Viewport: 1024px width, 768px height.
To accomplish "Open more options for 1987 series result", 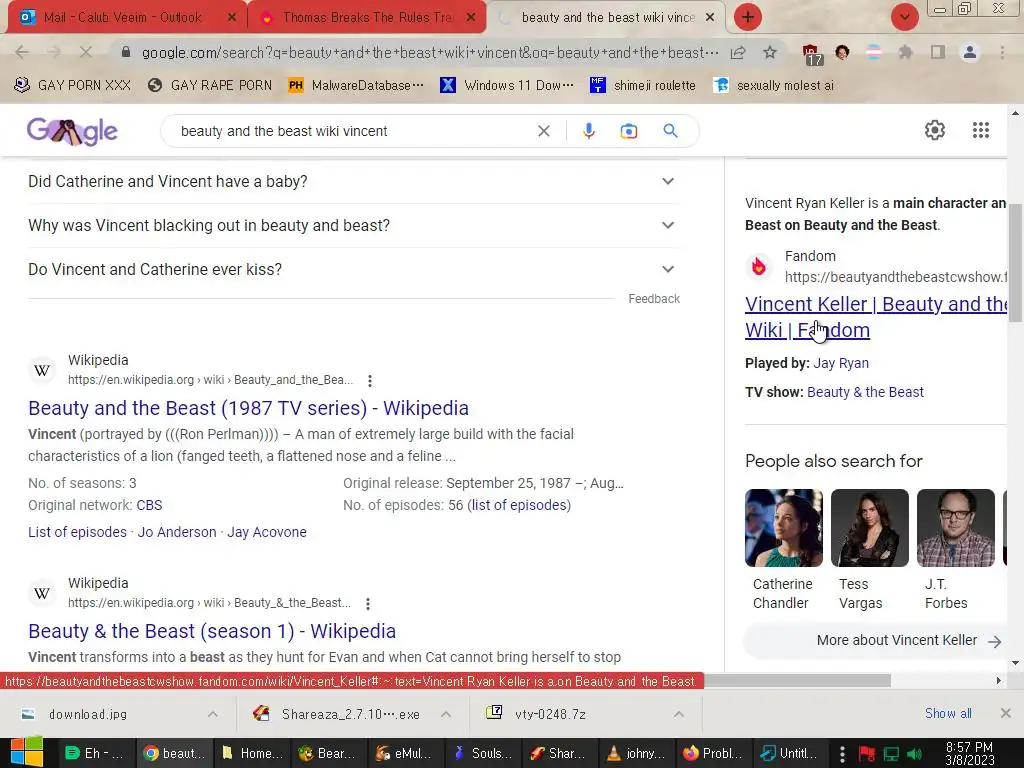I will coord(370,381).
